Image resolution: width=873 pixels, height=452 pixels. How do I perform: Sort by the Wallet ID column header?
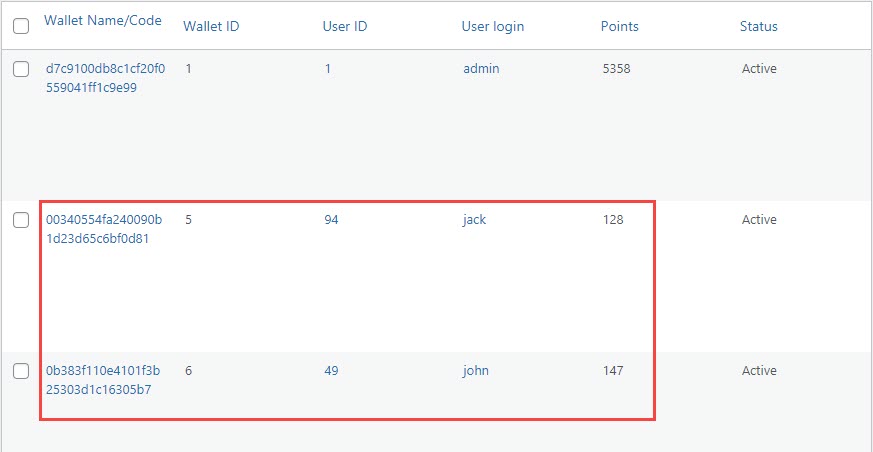pos(211,26)
